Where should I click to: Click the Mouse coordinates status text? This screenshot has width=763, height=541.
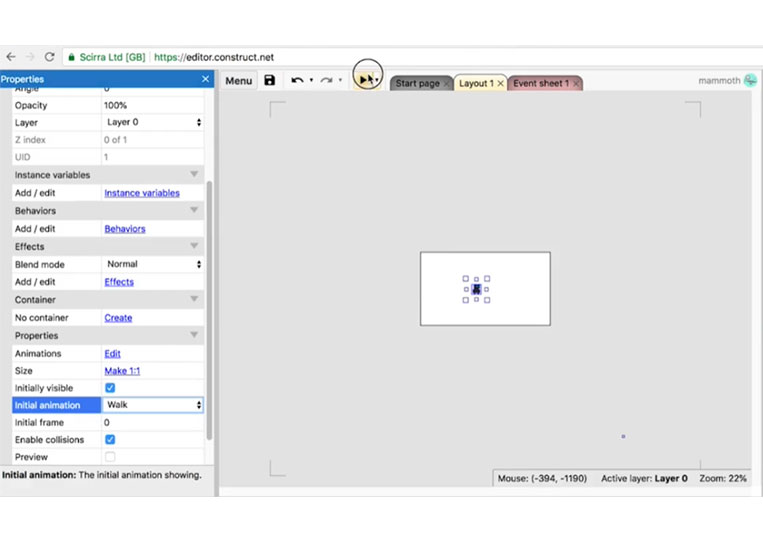[542, 478]
